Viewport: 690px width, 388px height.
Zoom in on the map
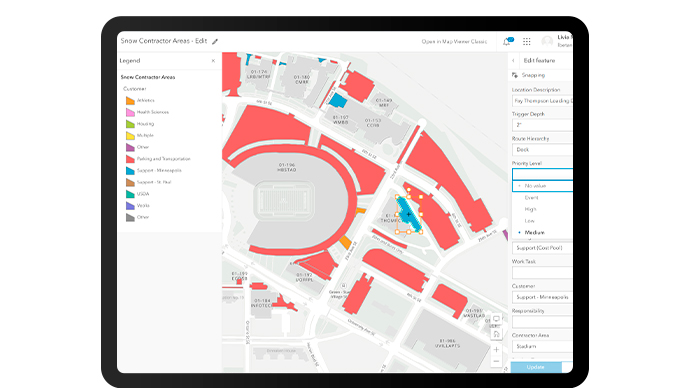coord(496,350)
